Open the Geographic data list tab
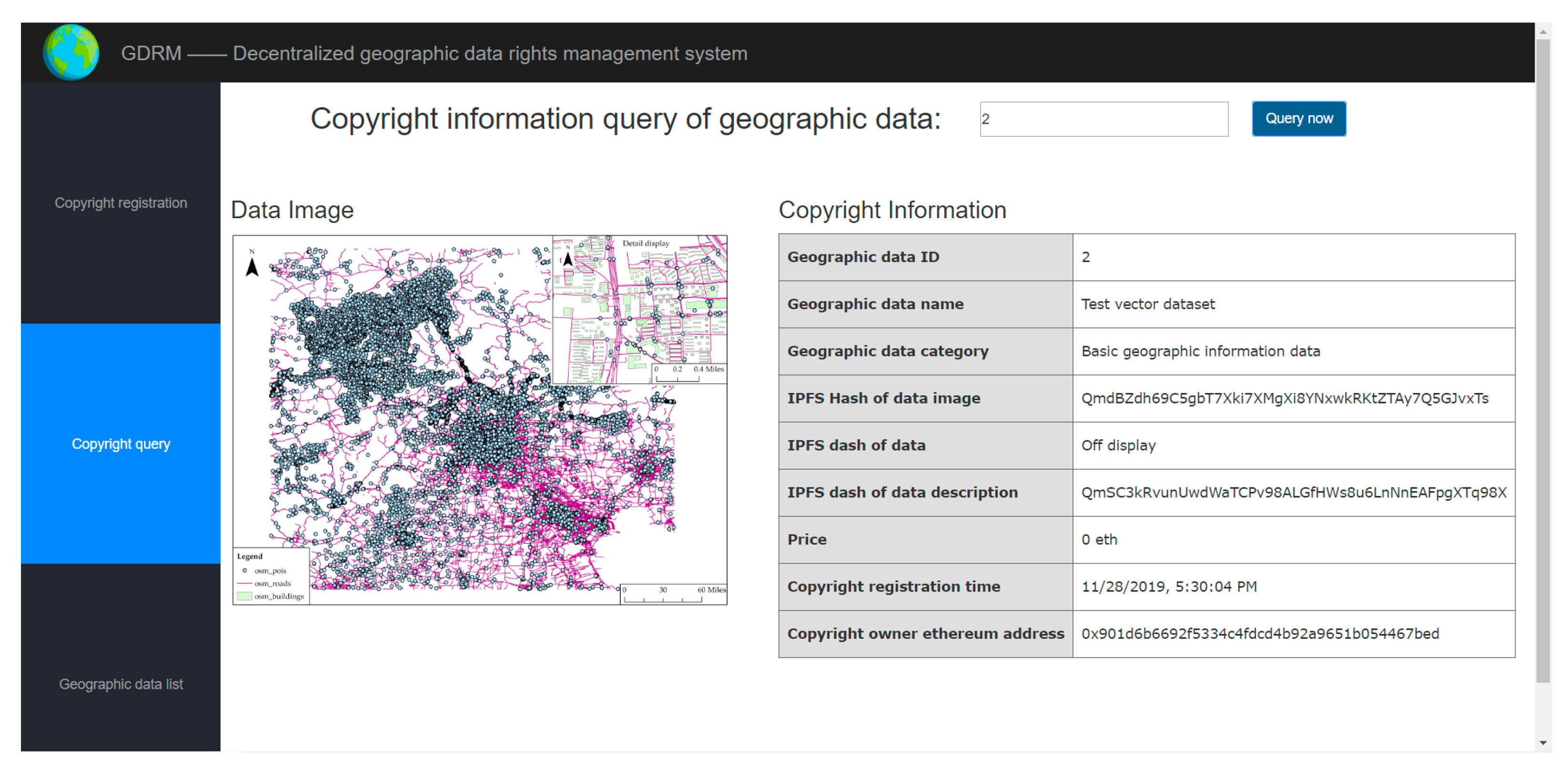 click(x=121, y=684)
